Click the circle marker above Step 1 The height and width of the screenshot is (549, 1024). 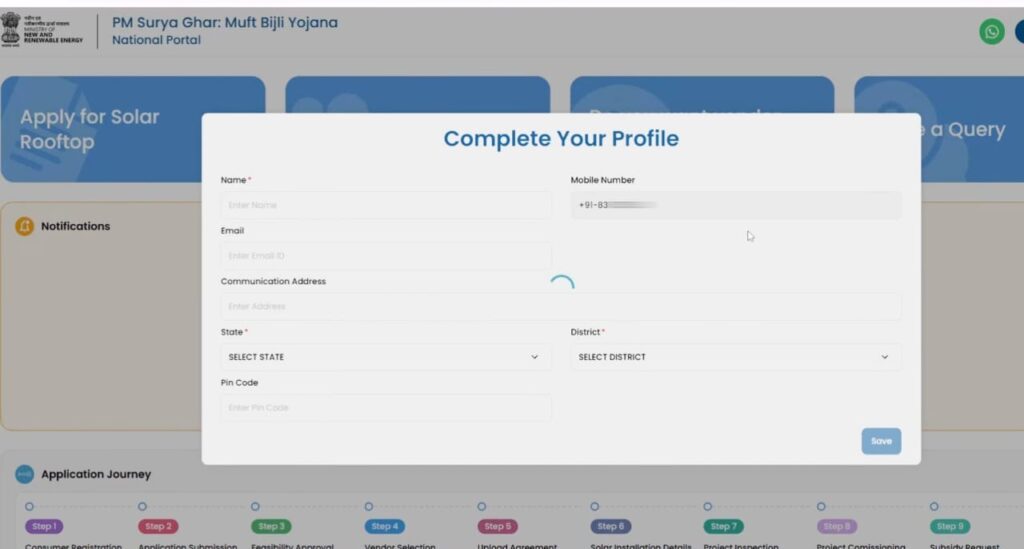[29, 507]
